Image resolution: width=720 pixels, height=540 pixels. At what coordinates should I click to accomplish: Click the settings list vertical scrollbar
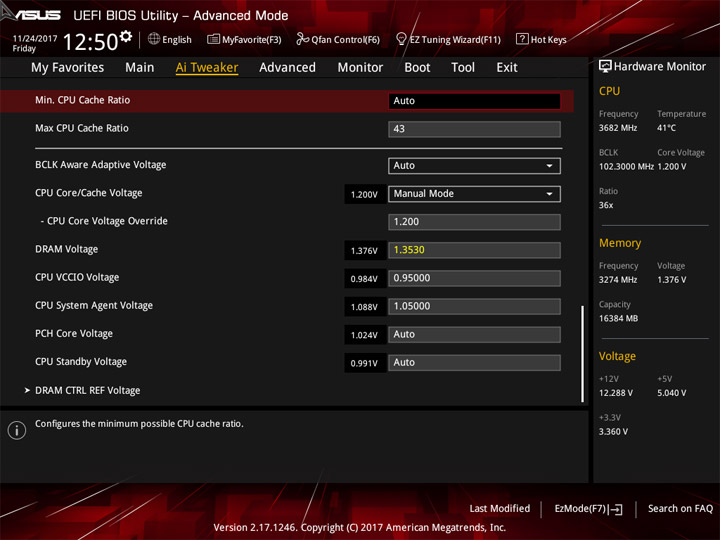click(582, 354)
